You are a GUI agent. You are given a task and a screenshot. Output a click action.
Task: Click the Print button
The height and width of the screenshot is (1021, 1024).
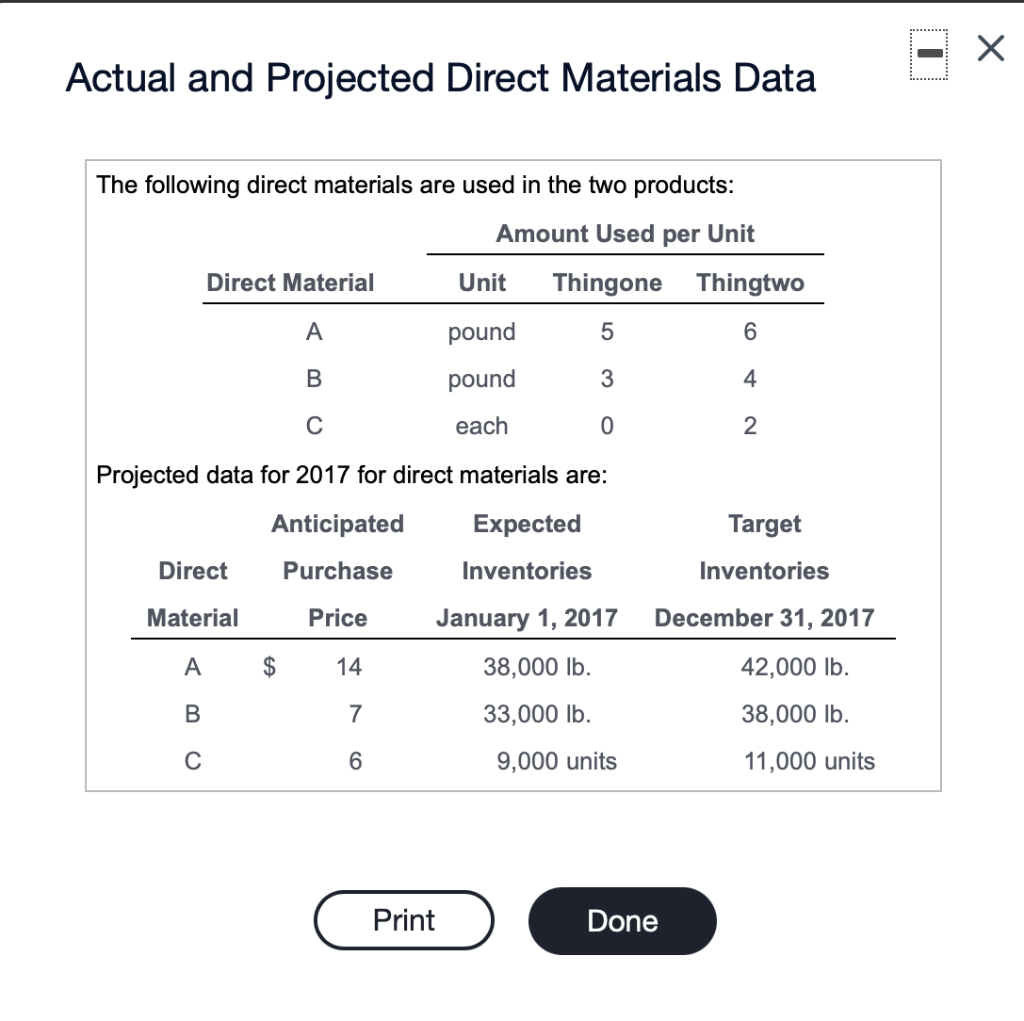tap(404, 920)
